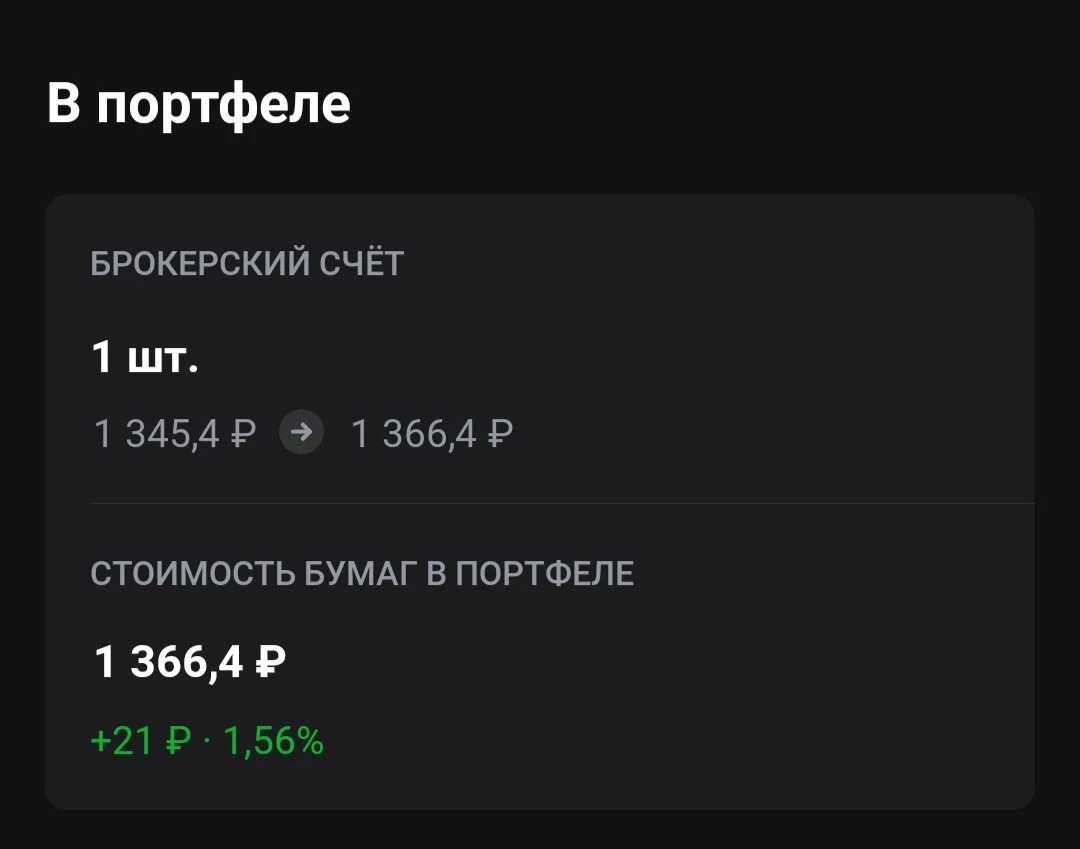Tap the word 'шт.' in the quantity
Screen dimensions: 1080x849
coord(163,360)
